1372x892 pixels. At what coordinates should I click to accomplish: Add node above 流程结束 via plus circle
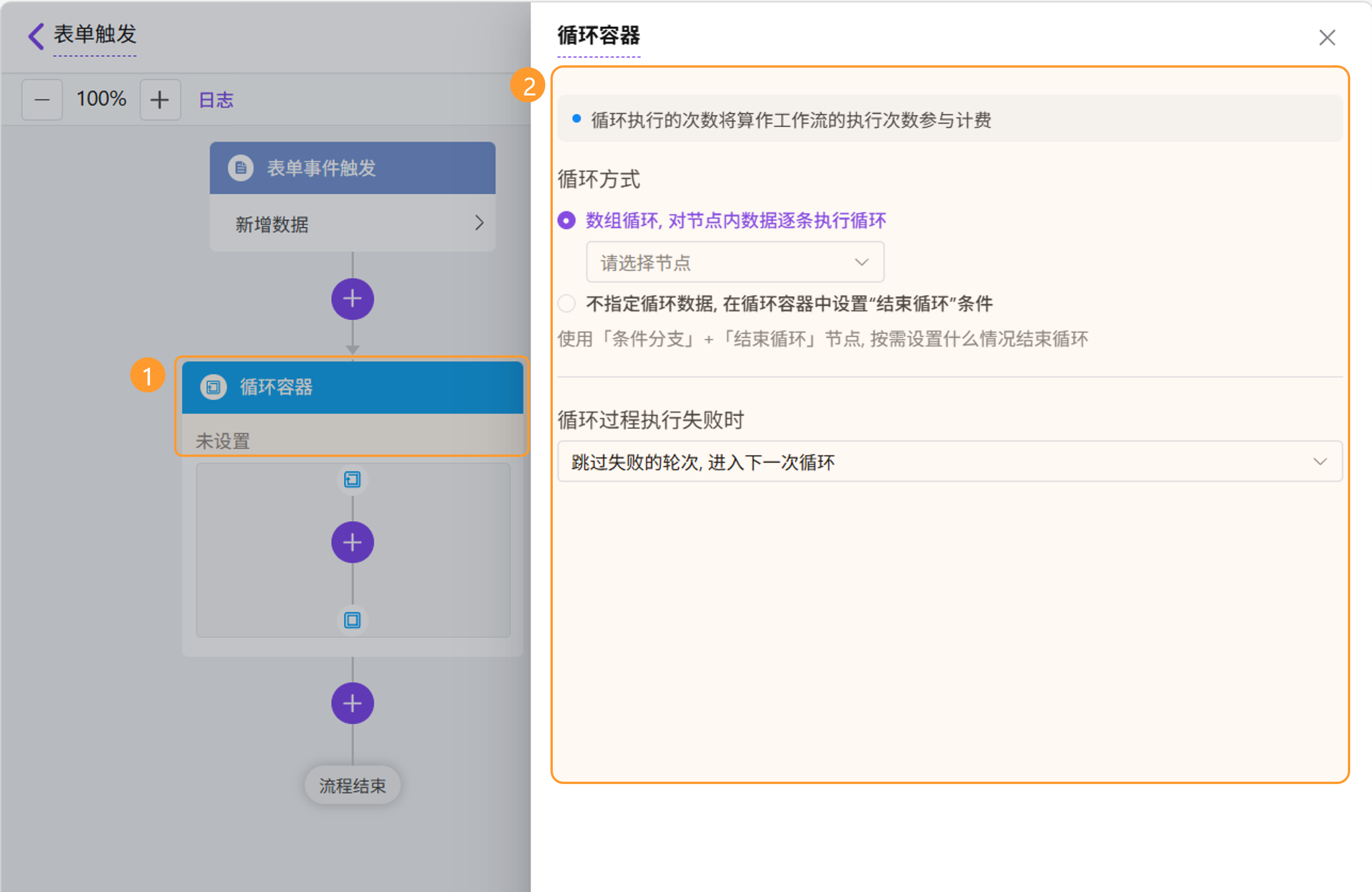(352, 703)
